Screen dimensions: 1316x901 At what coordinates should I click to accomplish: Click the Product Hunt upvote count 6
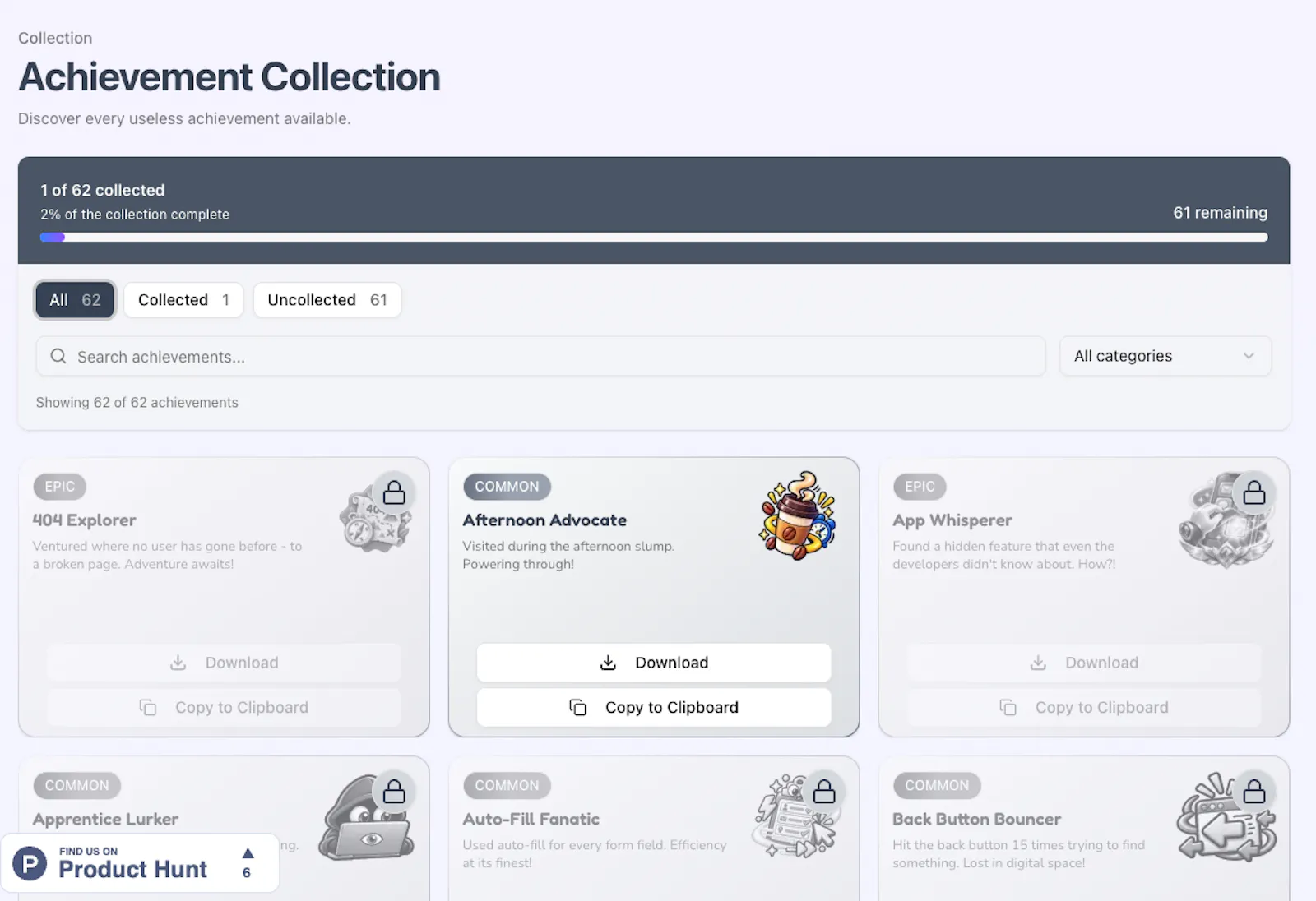tap(247, 873)
